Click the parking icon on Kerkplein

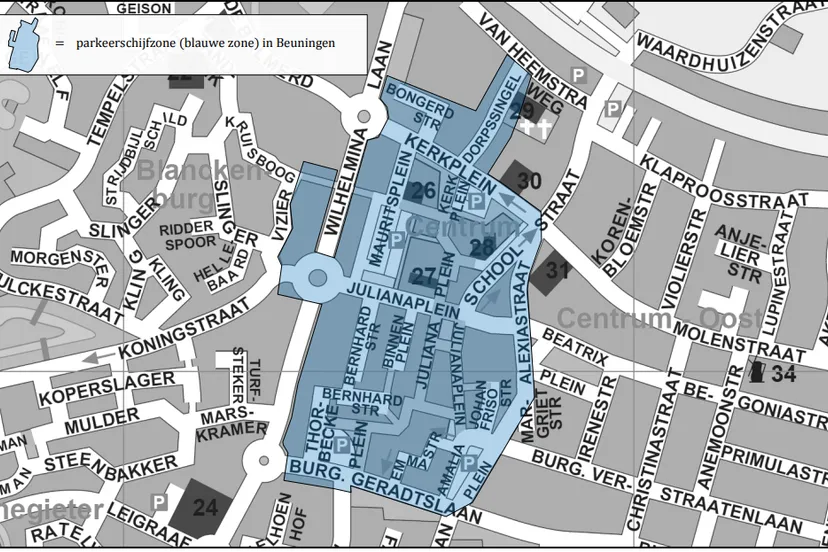click(x=478, y=203)
